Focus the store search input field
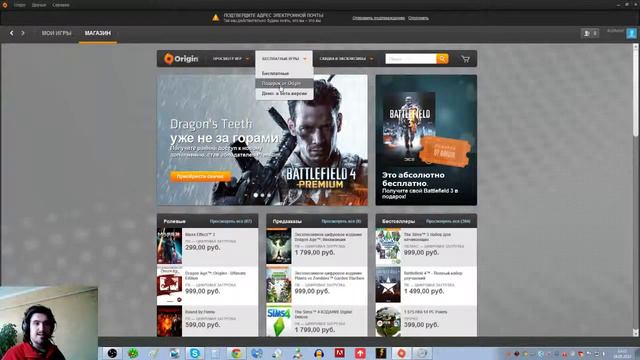This screenshot has width=640, height=360. point(411,59)
